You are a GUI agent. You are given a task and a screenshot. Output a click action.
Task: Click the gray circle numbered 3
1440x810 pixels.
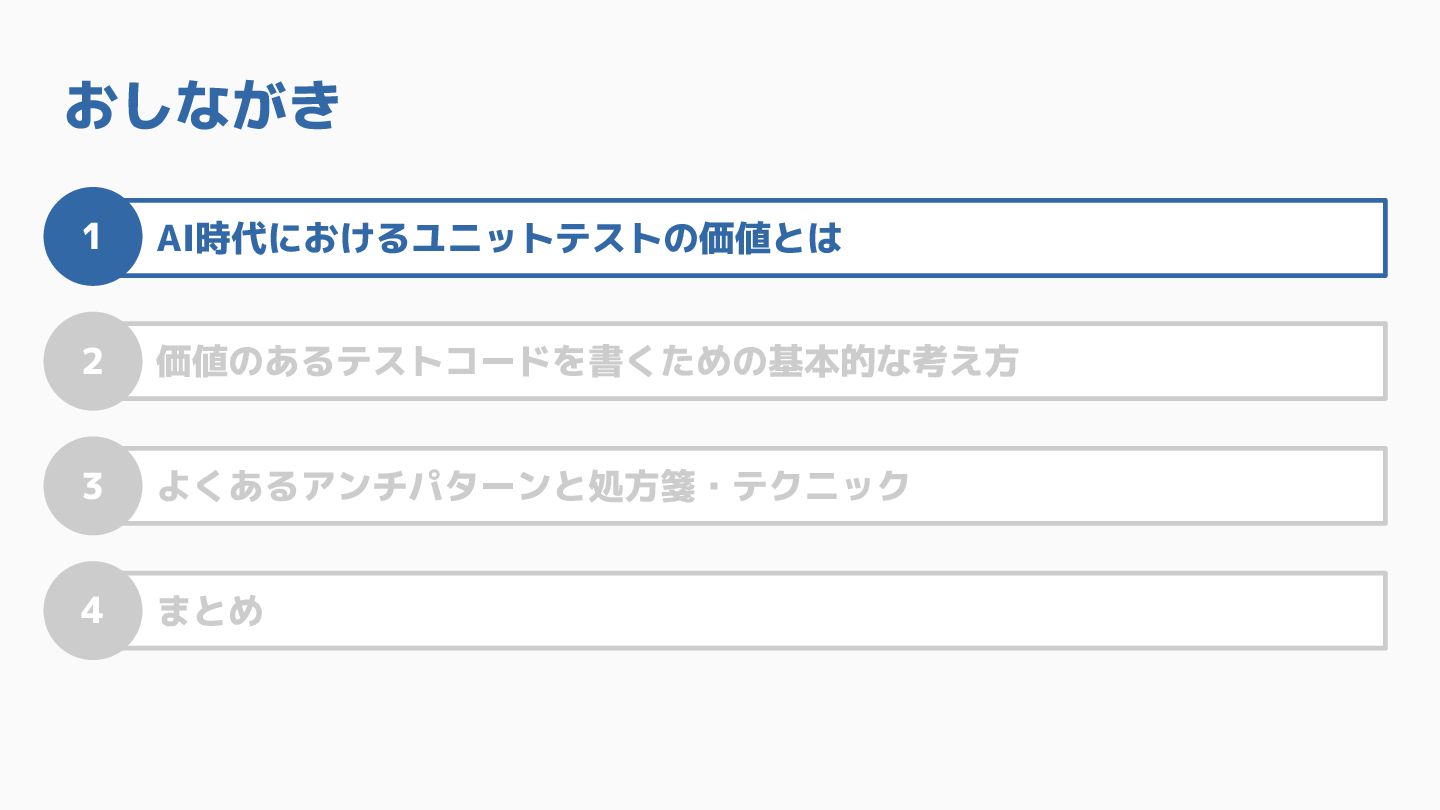[92, 486]
